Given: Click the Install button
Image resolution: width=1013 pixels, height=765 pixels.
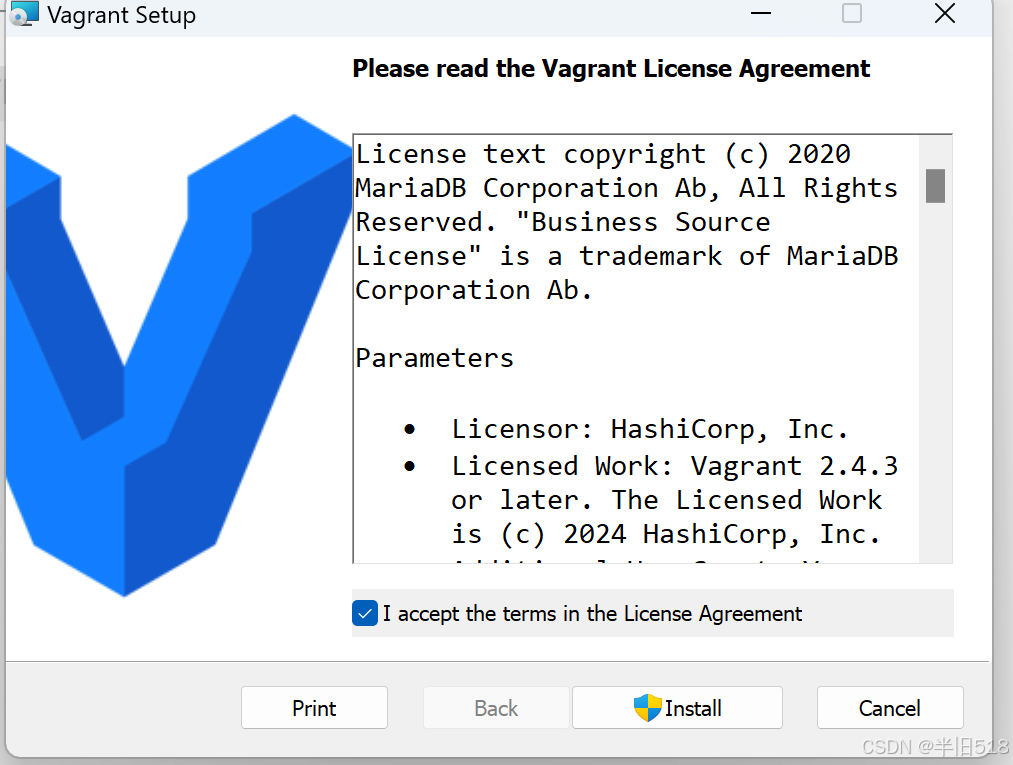Looking at the screenshot, I should click(x=677, y=707).
